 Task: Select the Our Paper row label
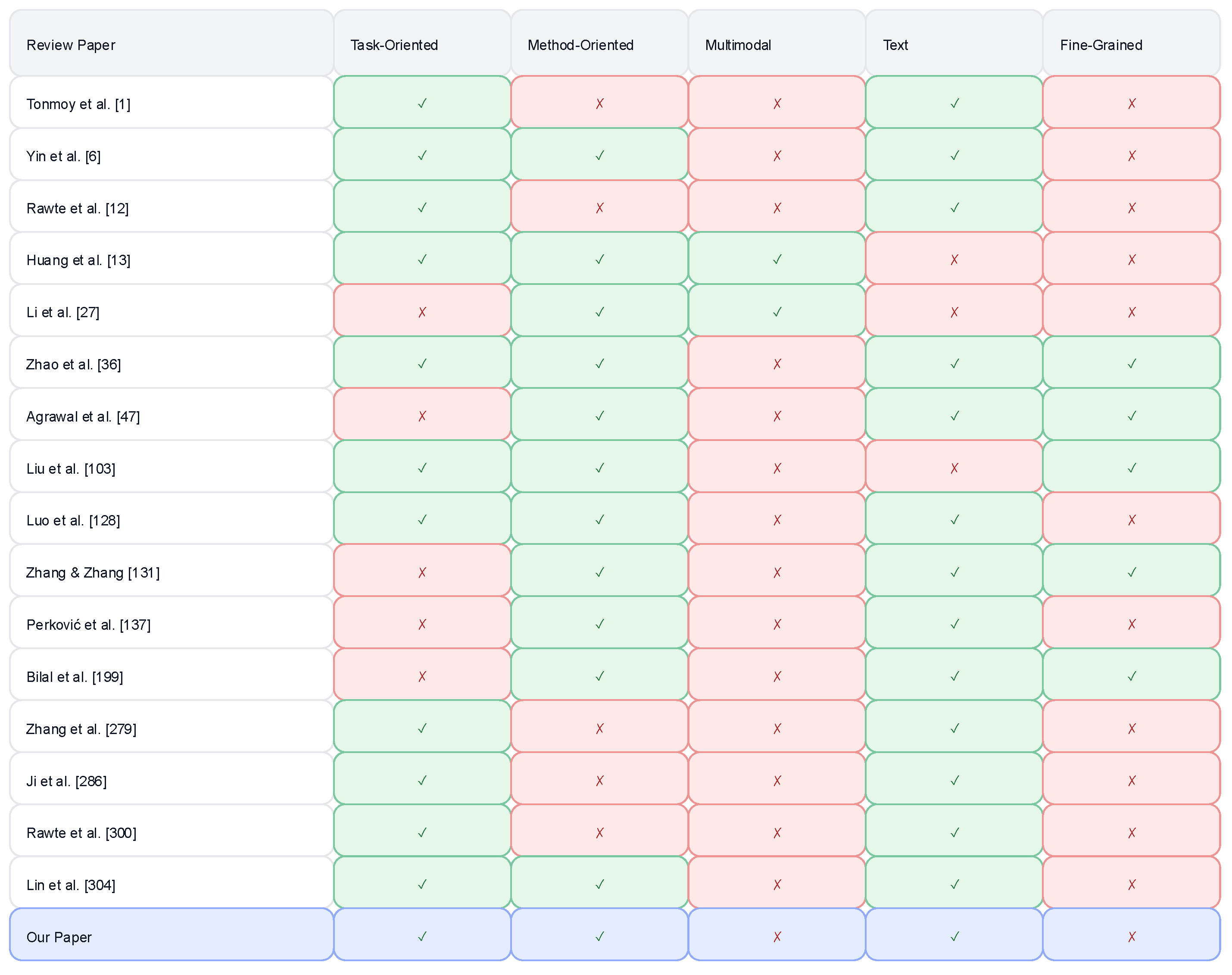pyautogui.click(x=59, y=937)
